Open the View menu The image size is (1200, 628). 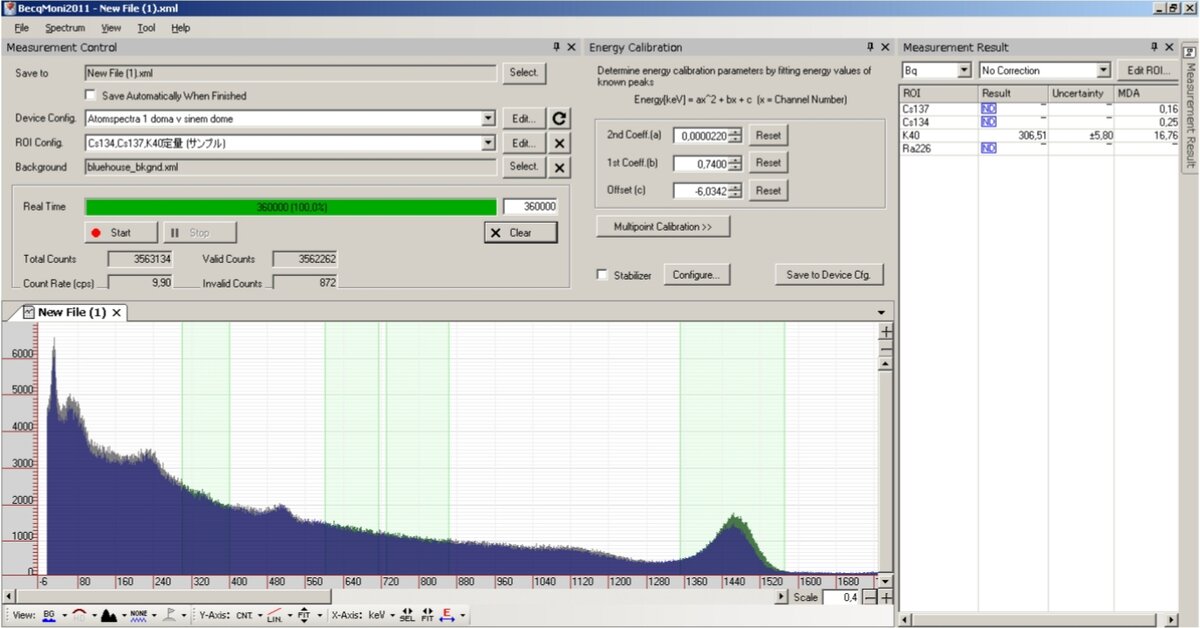111,28
